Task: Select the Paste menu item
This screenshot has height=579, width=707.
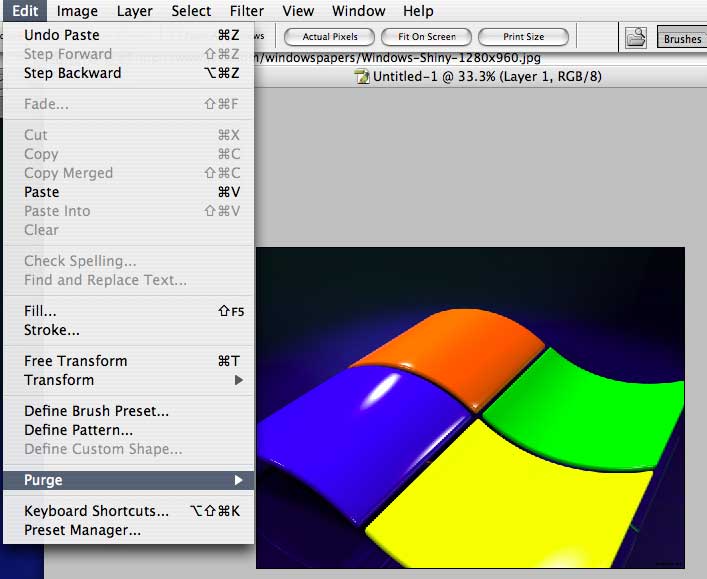Action: (x=129, y=192)
